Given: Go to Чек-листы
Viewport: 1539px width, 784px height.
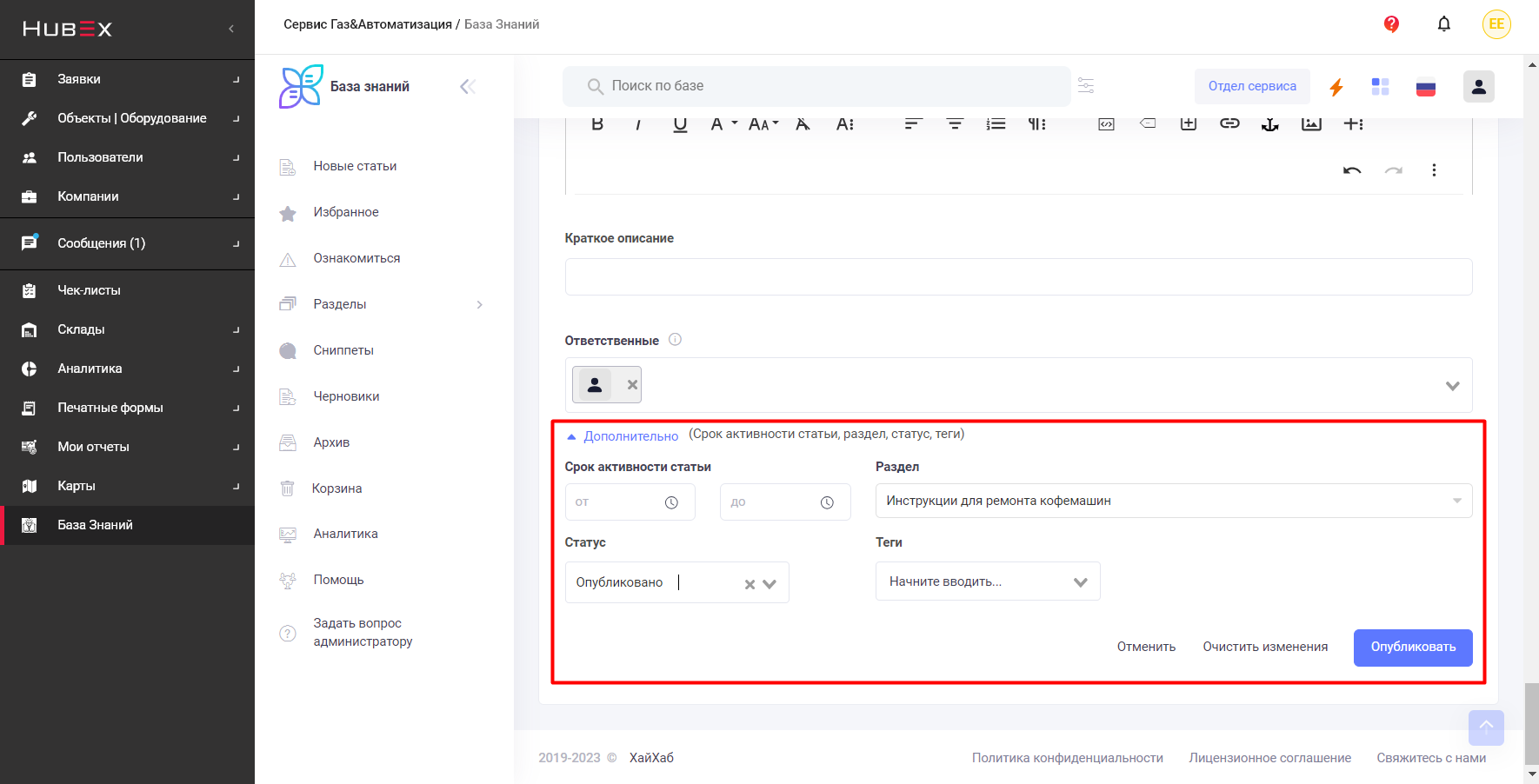Looking at the screenshot, I should tap(127, 290).
